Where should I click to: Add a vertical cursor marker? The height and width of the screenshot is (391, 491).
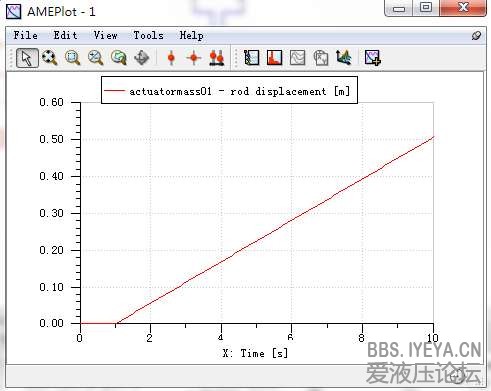click(x=171, y=58)
